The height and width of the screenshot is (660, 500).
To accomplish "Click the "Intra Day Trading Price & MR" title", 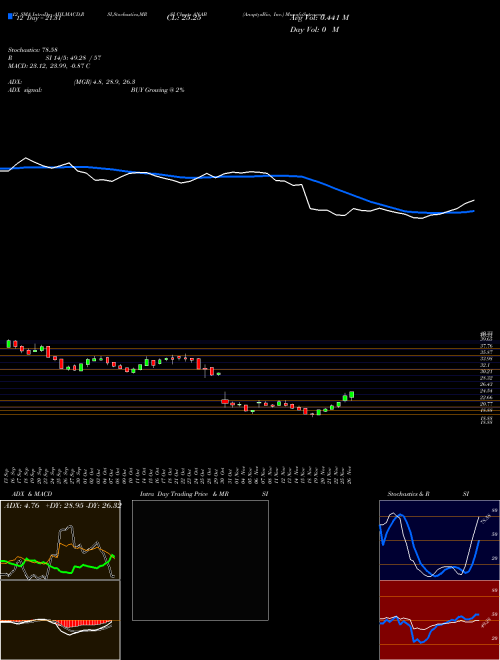I will point(184,494).
